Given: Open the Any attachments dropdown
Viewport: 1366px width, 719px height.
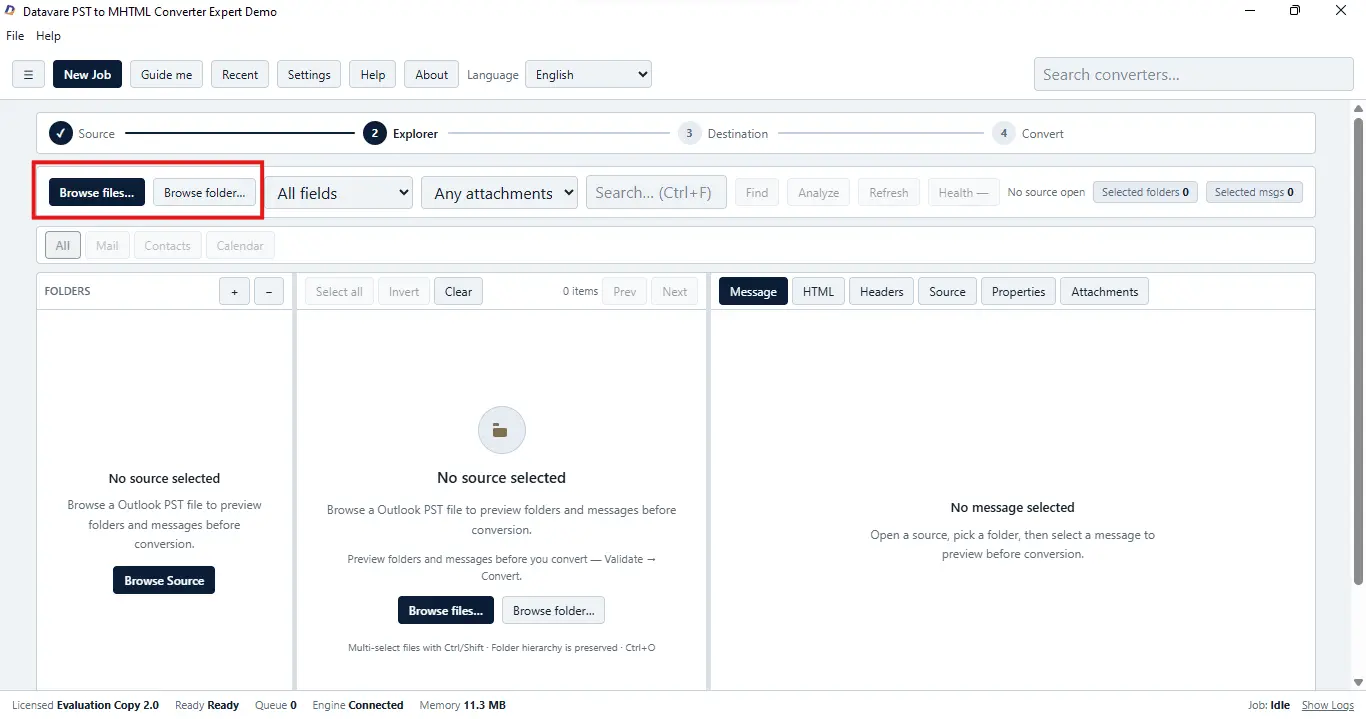Looking at the screenshot, I should click(500, 193).
